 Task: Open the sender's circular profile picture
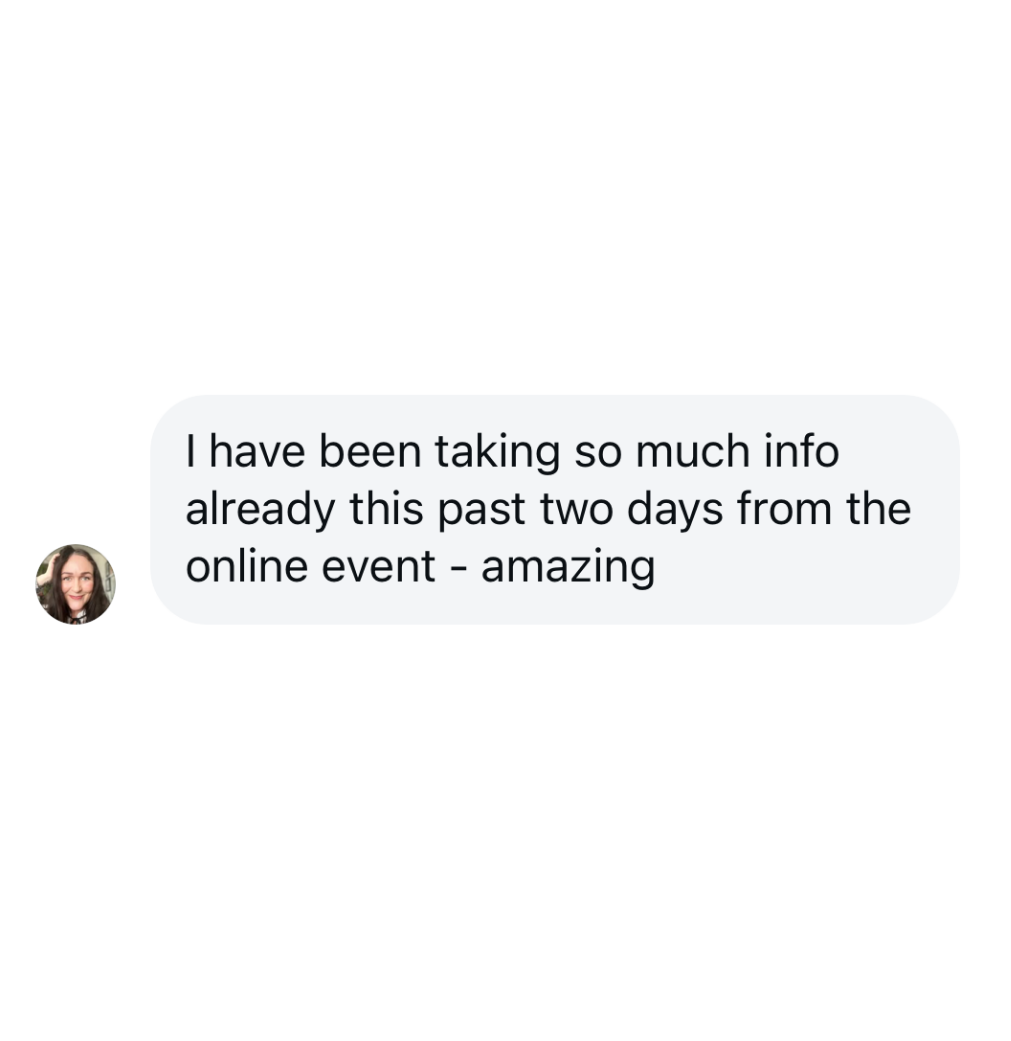75,584
